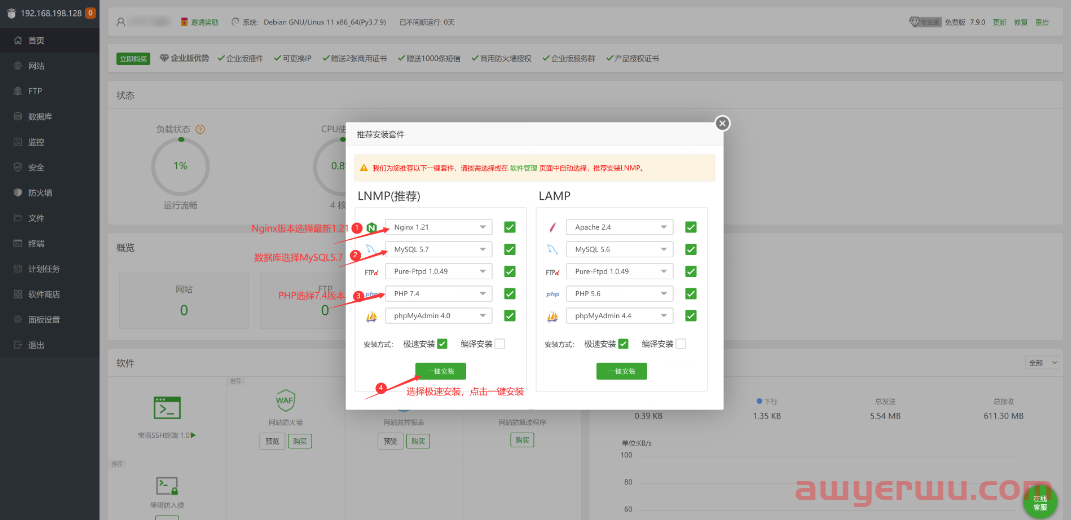
Task: Click the question mark next to 负载状态
Action: [x=201, y=128]
